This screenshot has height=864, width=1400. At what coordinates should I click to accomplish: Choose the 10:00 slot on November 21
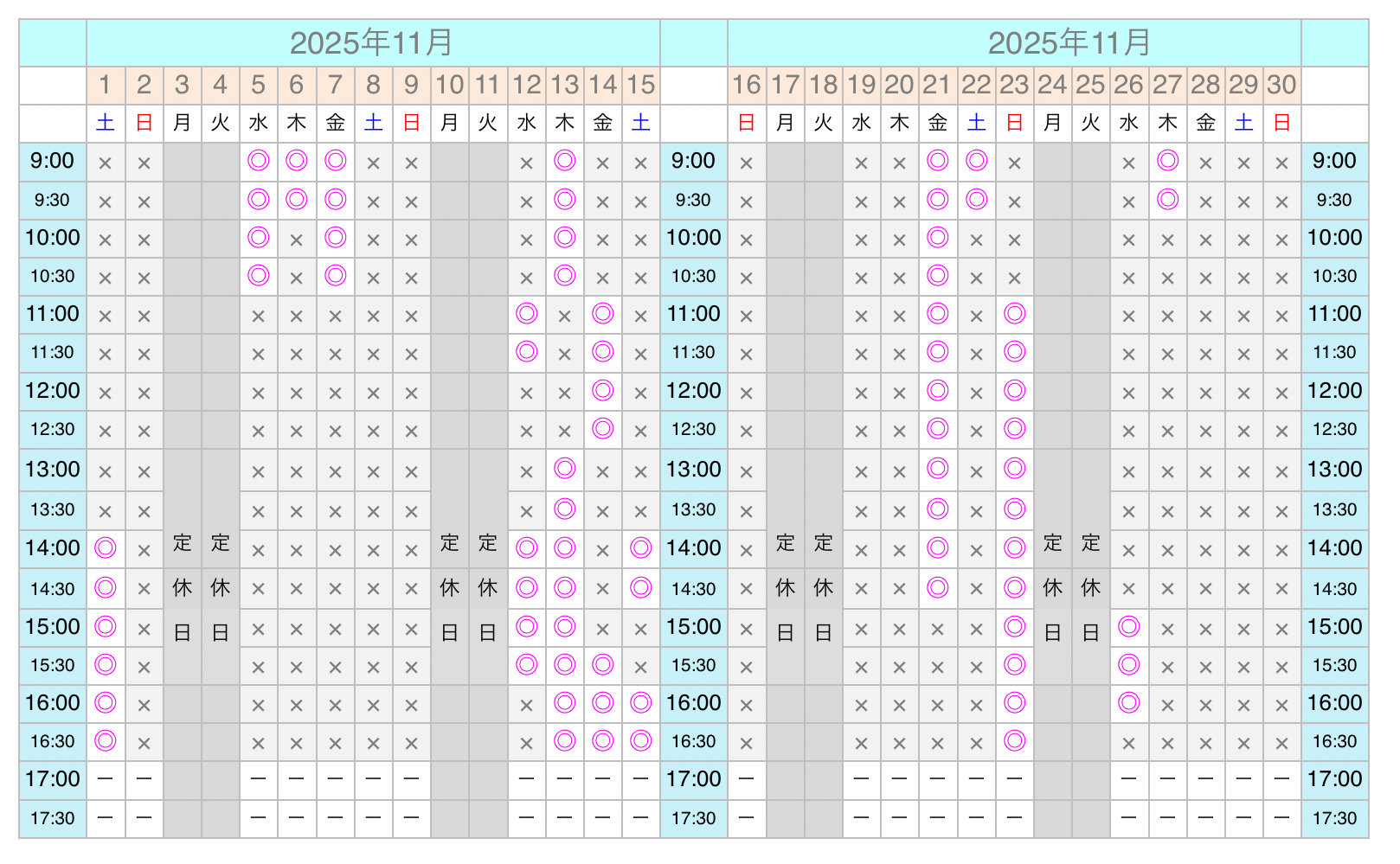[x=937, y=238]
